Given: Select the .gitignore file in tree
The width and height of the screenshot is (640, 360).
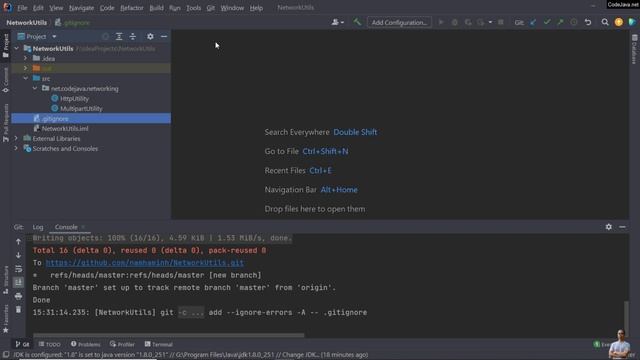Looking at the screenshot, I should coord(91,118).
